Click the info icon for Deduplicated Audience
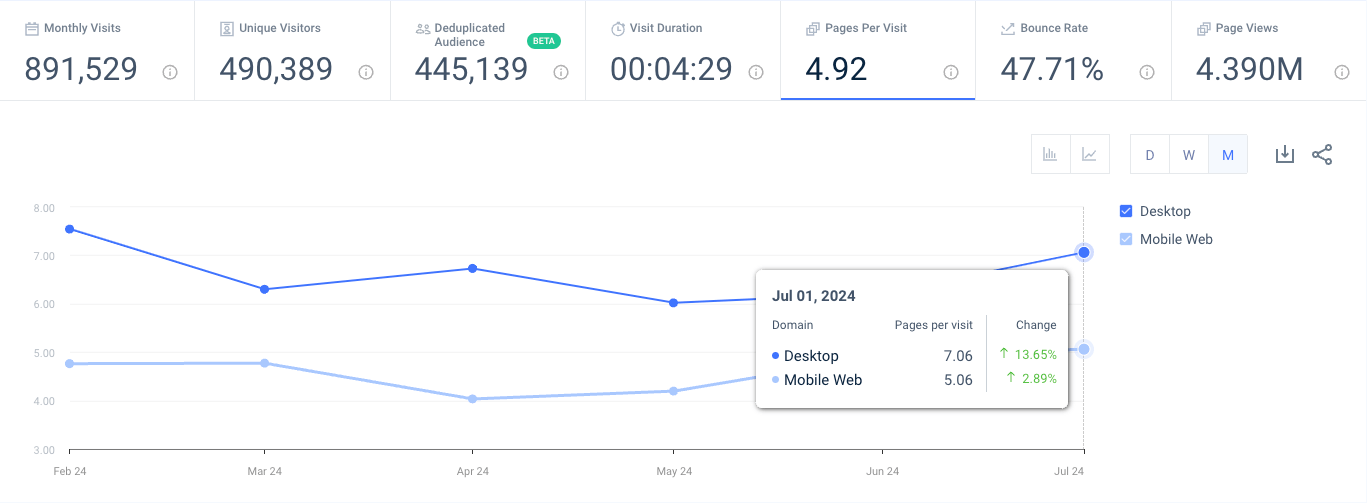This screenshot has height=503, width=1367. point(561,72)
